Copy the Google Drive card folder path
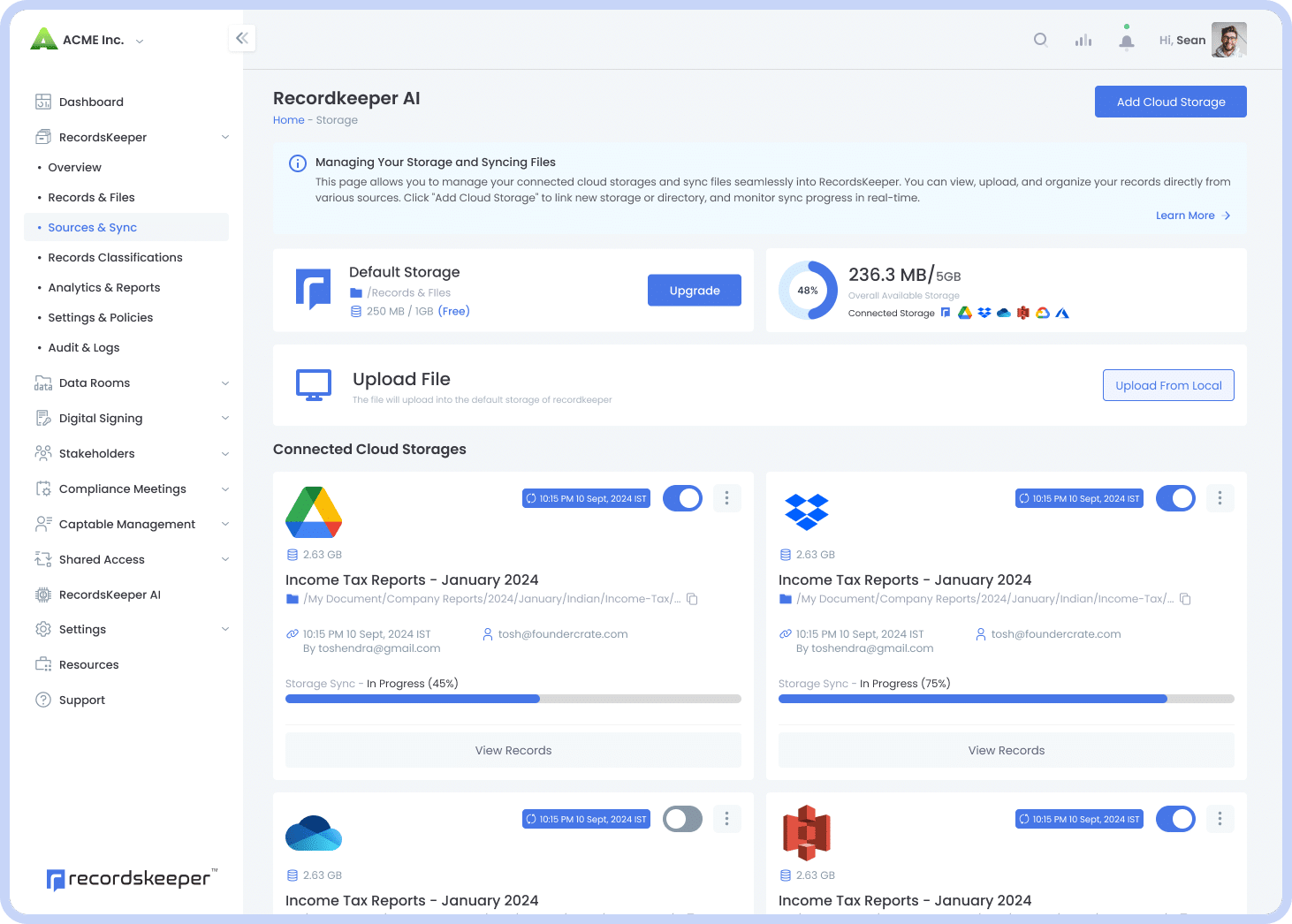1292x924 pixels. [693, 599]
